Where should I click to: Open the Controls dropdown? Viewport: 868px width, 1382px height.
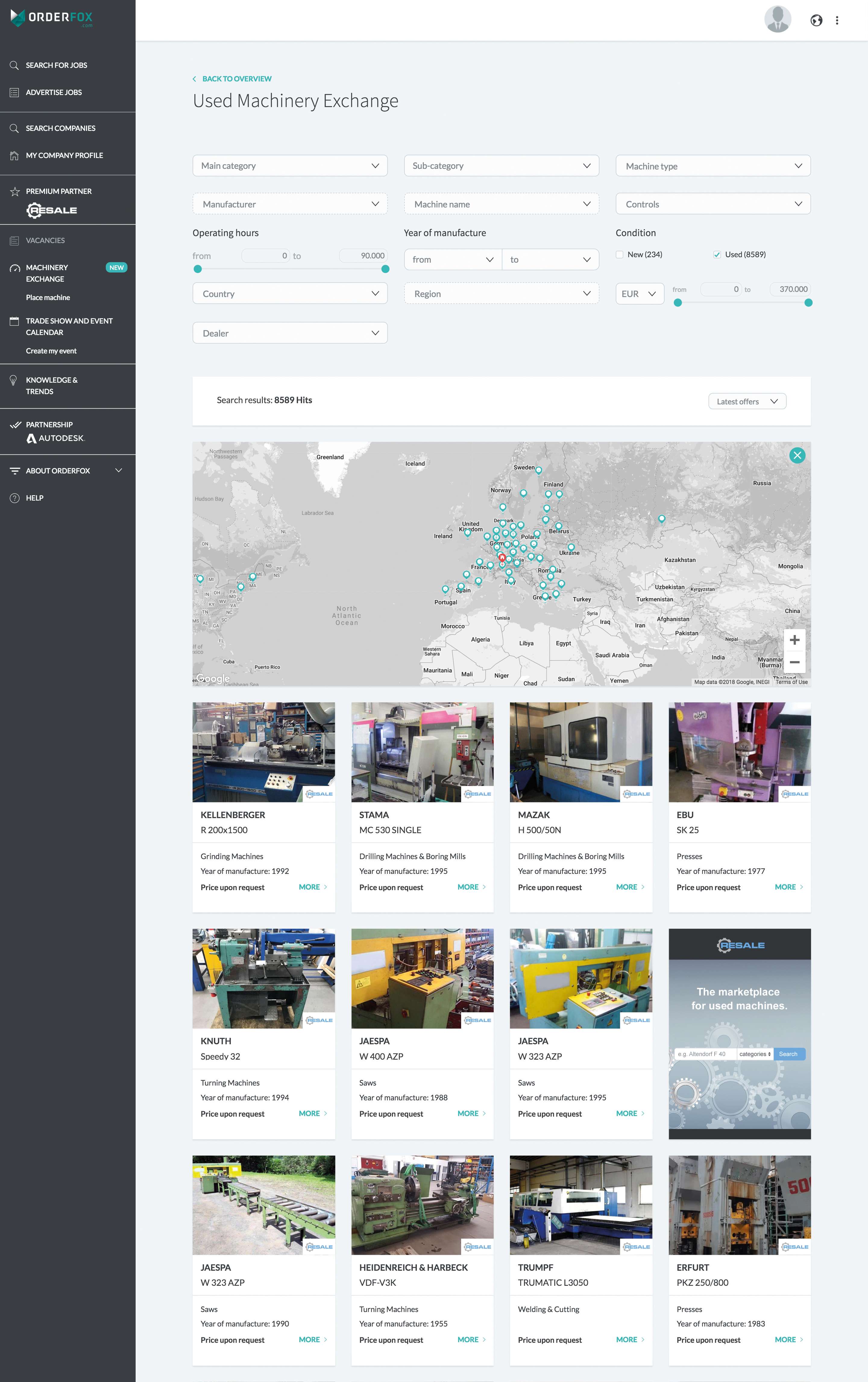tap(712, 204)
